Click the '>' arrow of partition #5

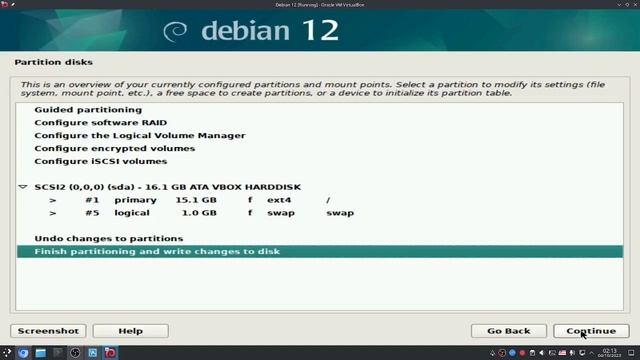pos(53,213)
